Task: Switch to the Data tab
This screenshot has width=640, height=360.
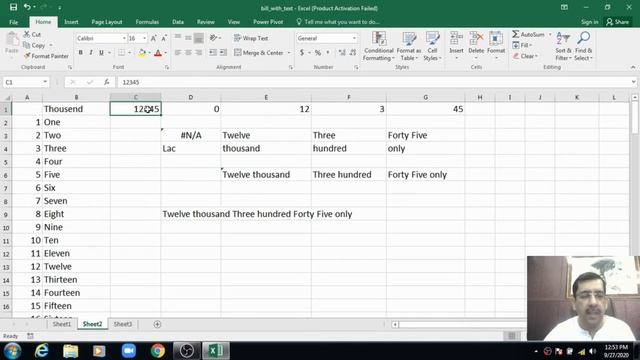Action: 178,22
